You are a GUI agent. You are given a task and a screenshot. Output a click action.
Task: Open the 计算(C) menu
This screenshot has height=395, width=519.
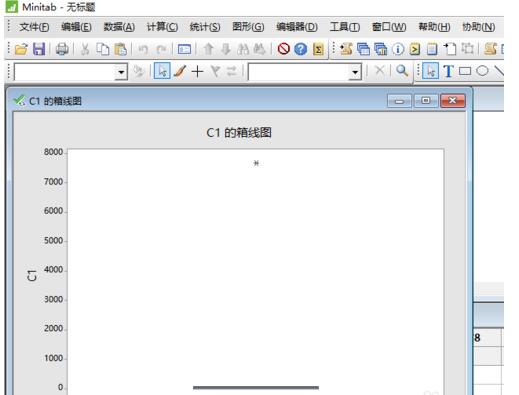(x=162, y=27)
